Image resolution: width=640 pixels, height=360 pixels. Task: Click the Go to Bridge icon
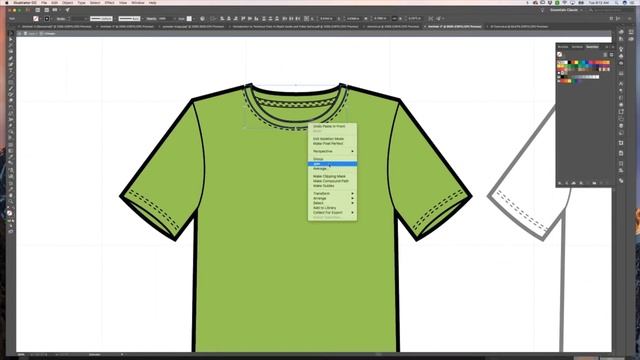click(38, 10)
